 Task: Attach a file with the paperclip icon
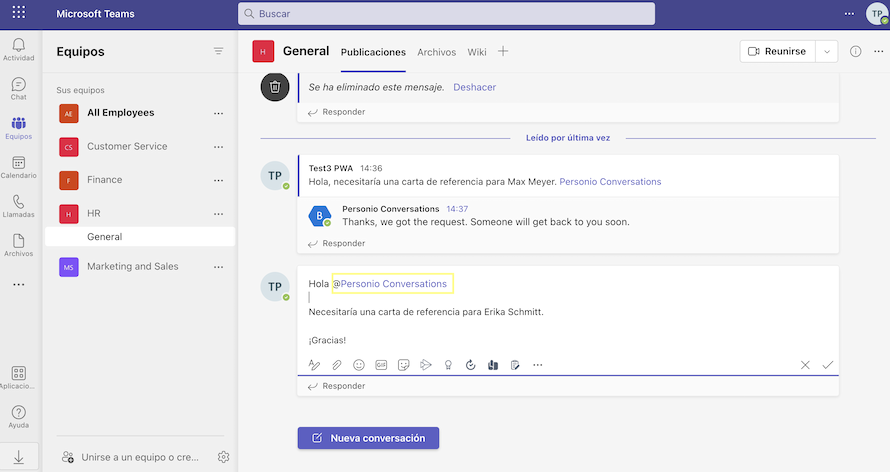337,365
